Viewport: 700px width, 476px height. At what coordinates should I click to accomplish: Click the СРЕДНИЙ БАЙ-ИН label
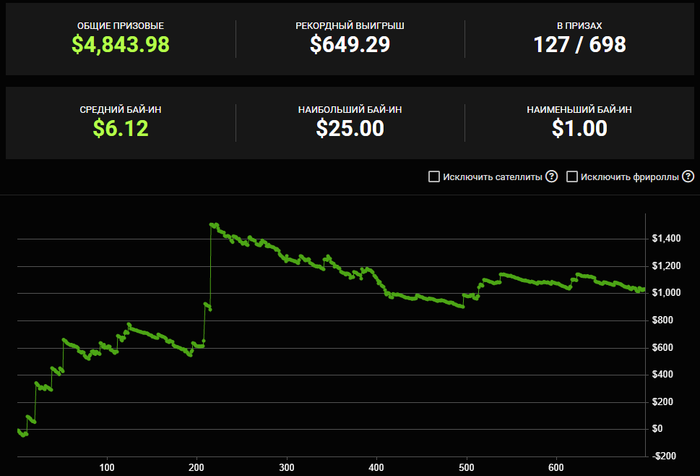121,110
